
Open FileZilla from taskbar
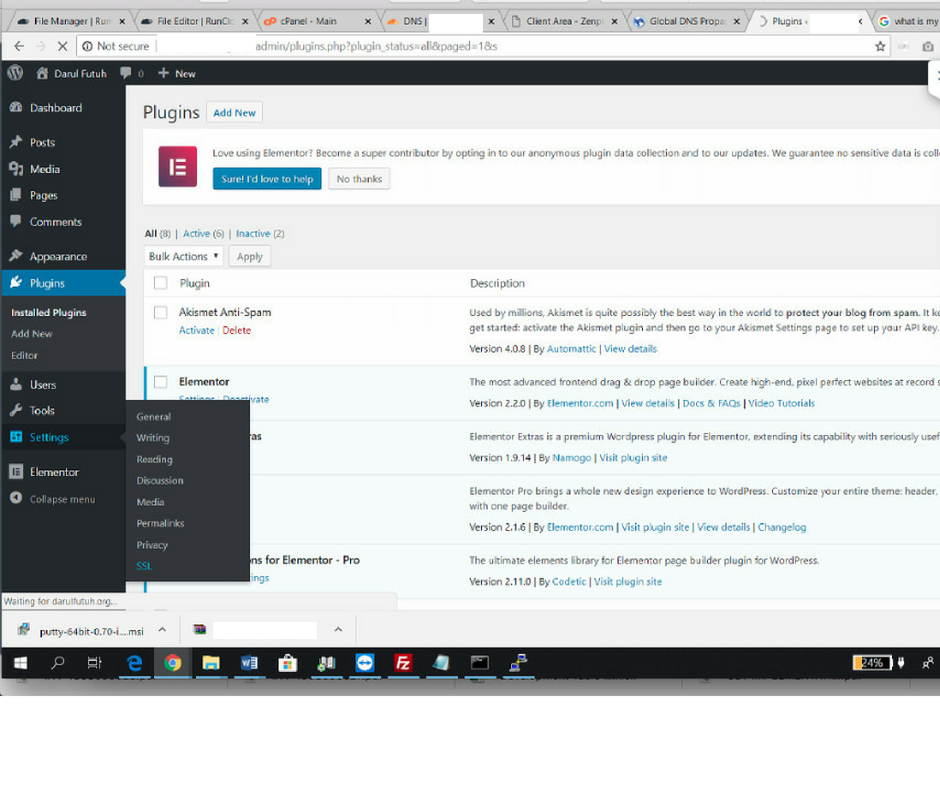coord(403,663)
